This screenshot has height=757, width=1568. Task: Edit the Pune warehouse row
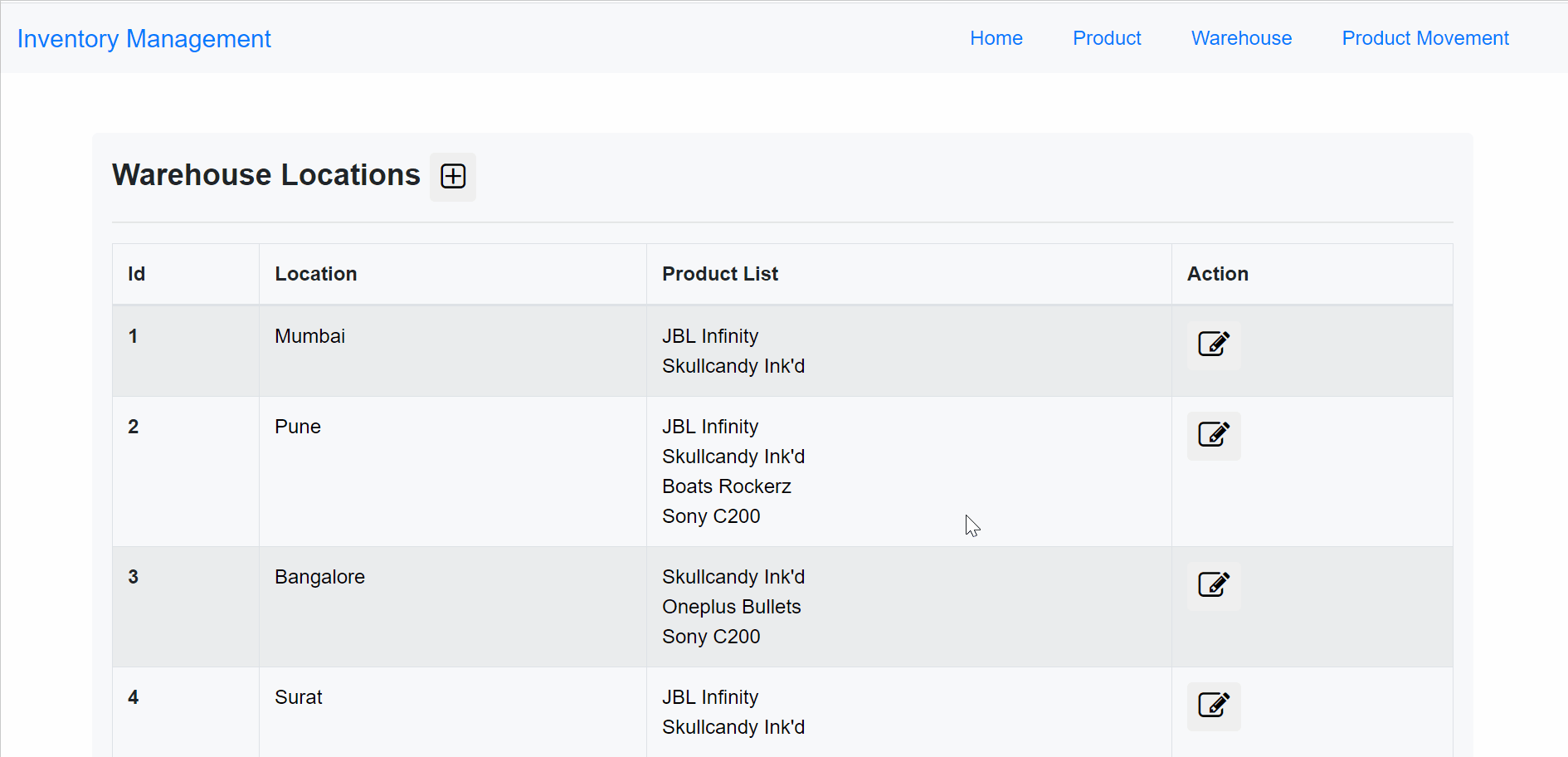(1214, 435)
